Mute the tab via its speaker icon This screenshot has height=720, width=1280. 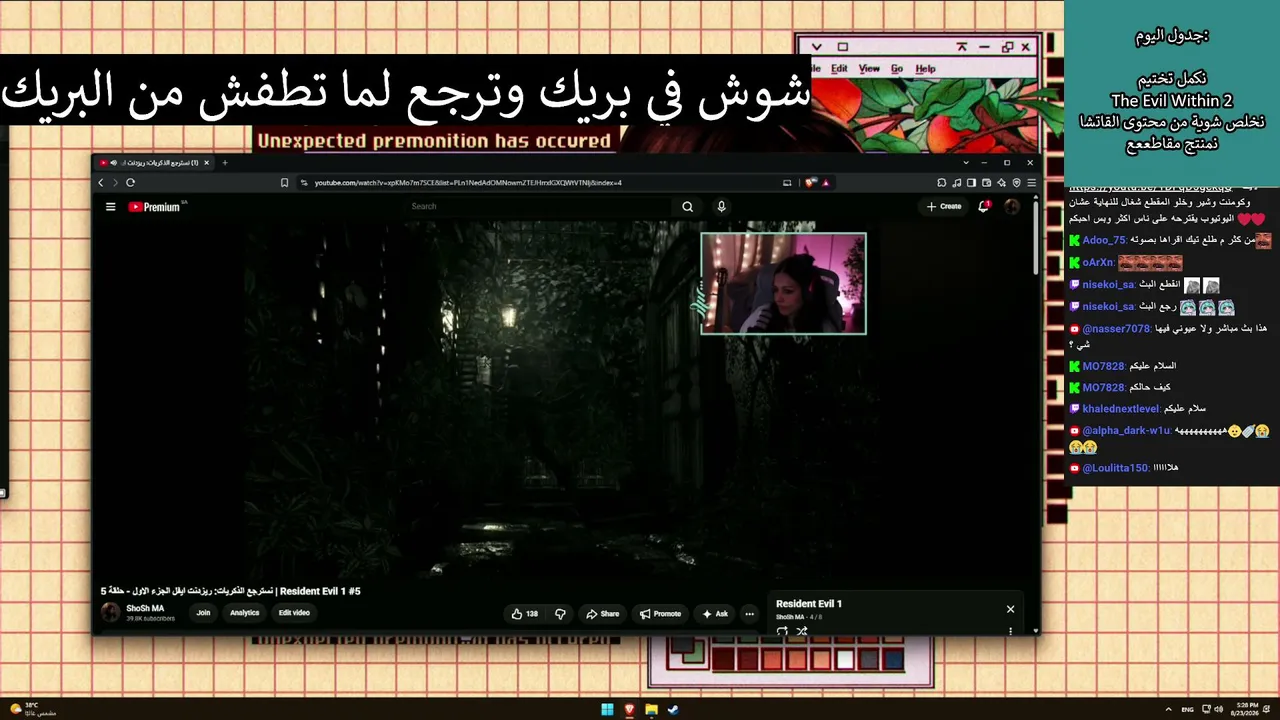pyautogui.click(x=113, y=162)
